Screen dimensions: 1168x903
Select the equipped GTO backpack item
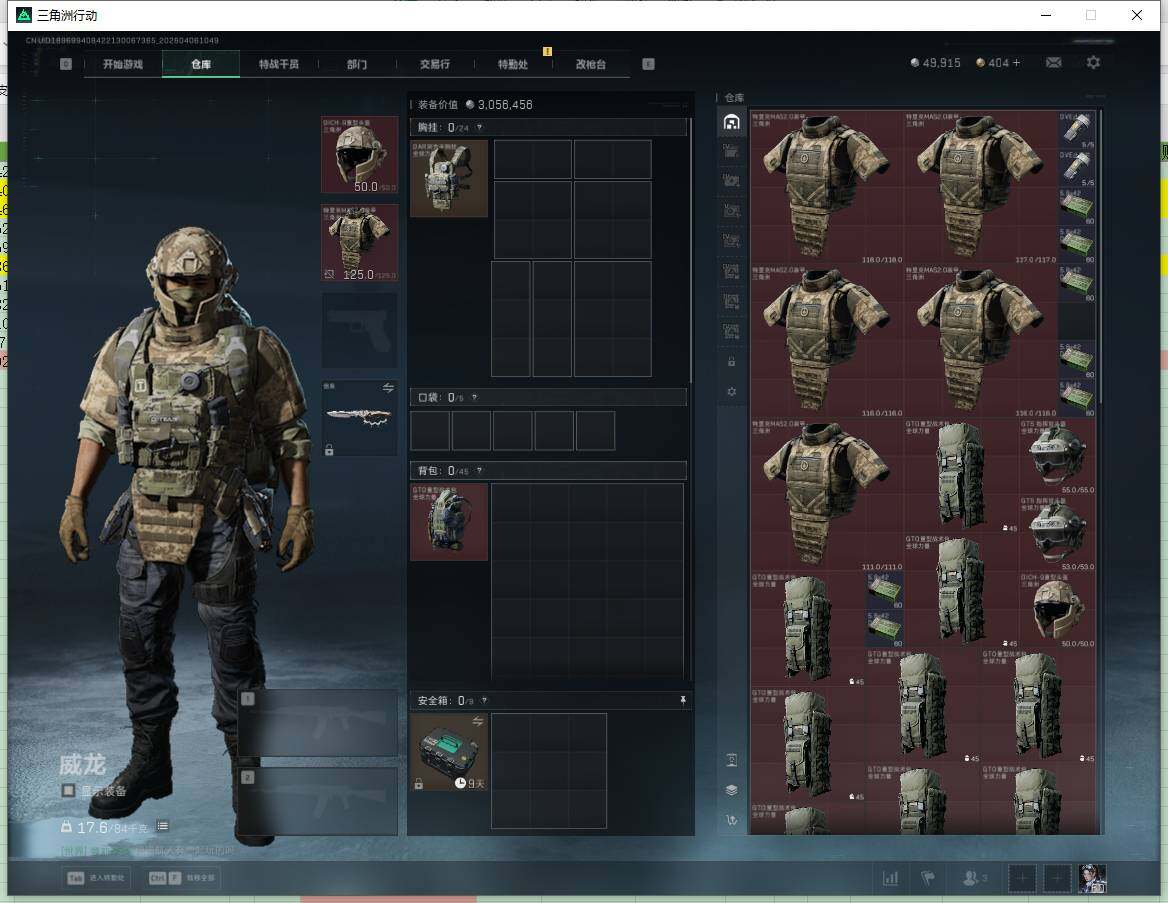[449, 522]
